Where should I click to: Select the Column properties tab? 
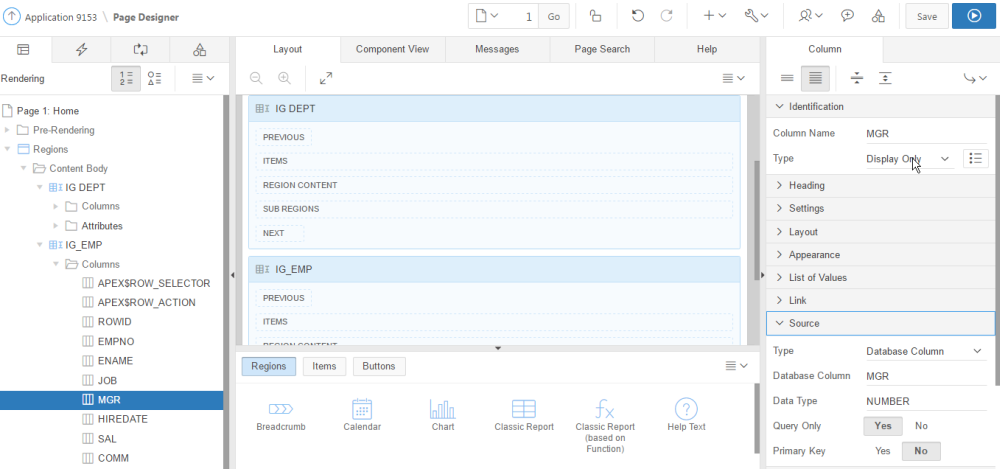825,49
